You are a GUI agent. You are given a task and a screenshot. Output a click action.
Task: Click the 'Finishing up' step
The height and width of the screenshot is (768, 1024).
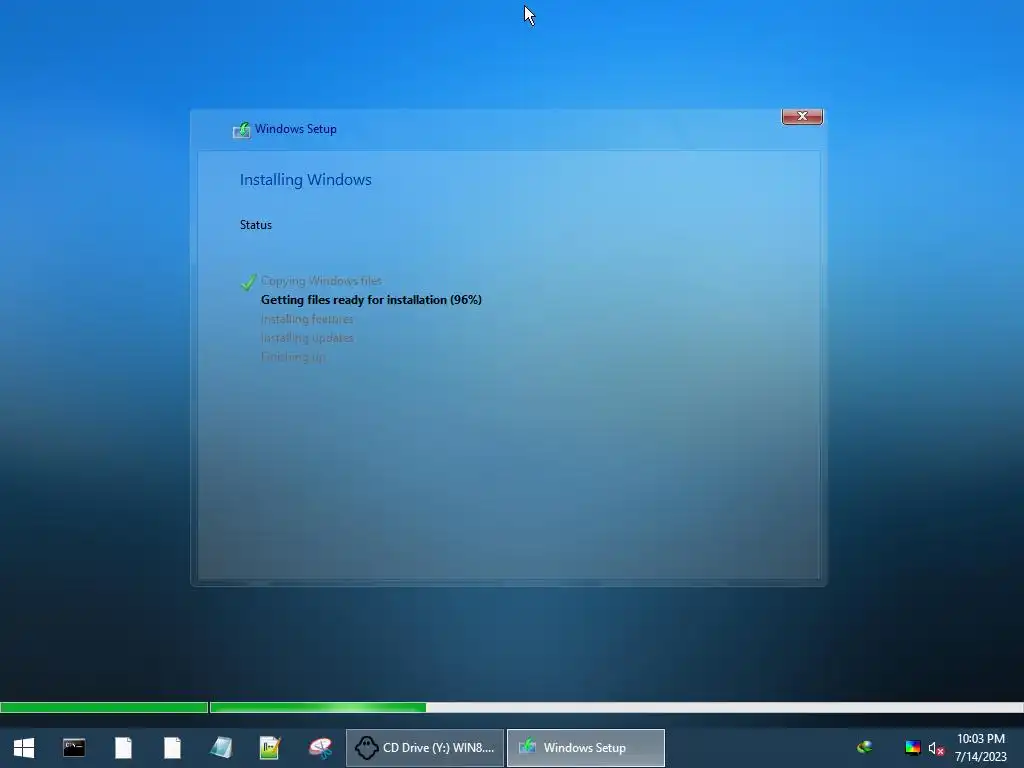pyautogui.click(x=293, y=357)
